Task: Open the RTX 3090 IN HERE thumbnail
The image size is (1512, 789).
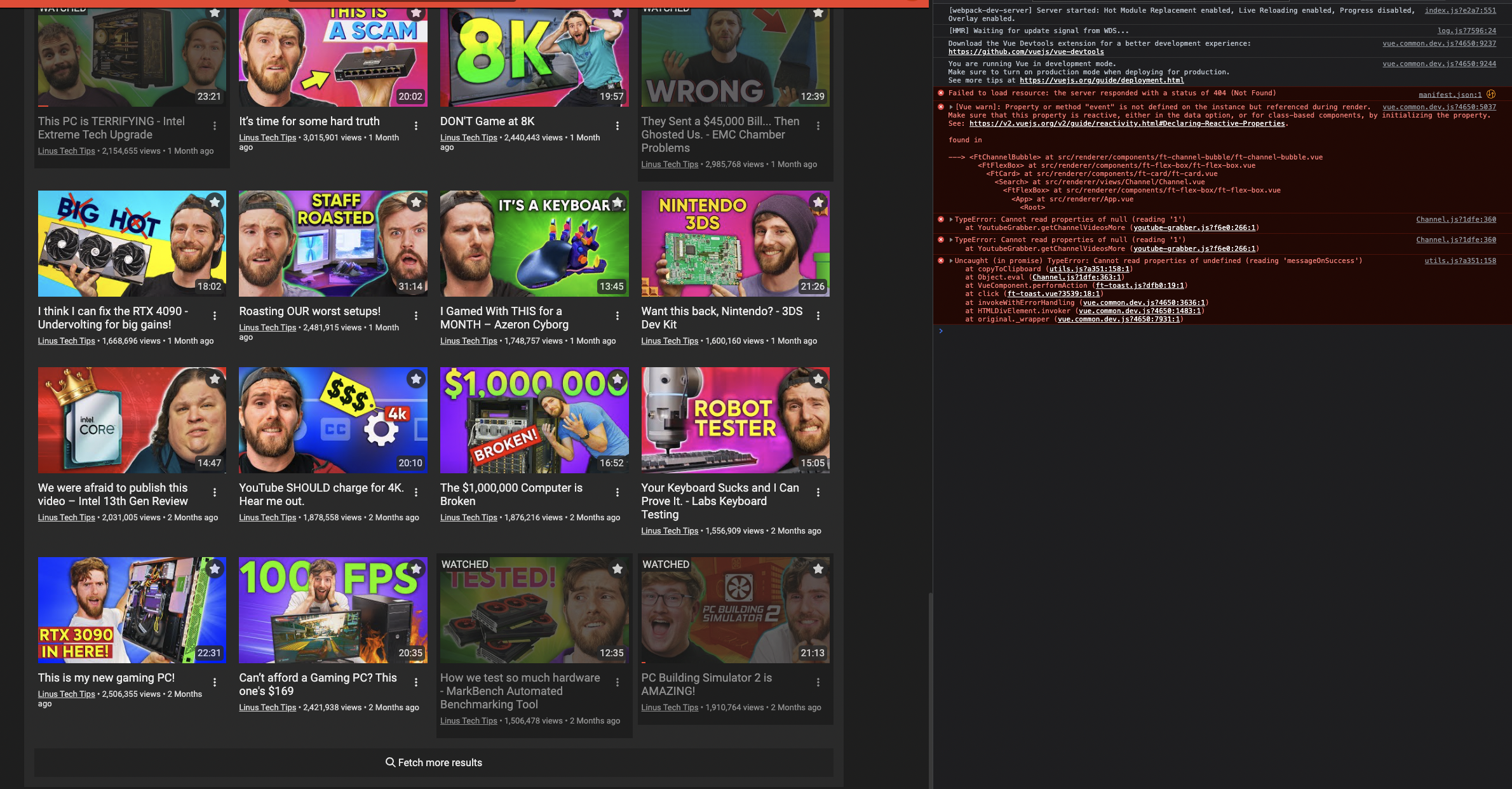Action: (132, 610)
